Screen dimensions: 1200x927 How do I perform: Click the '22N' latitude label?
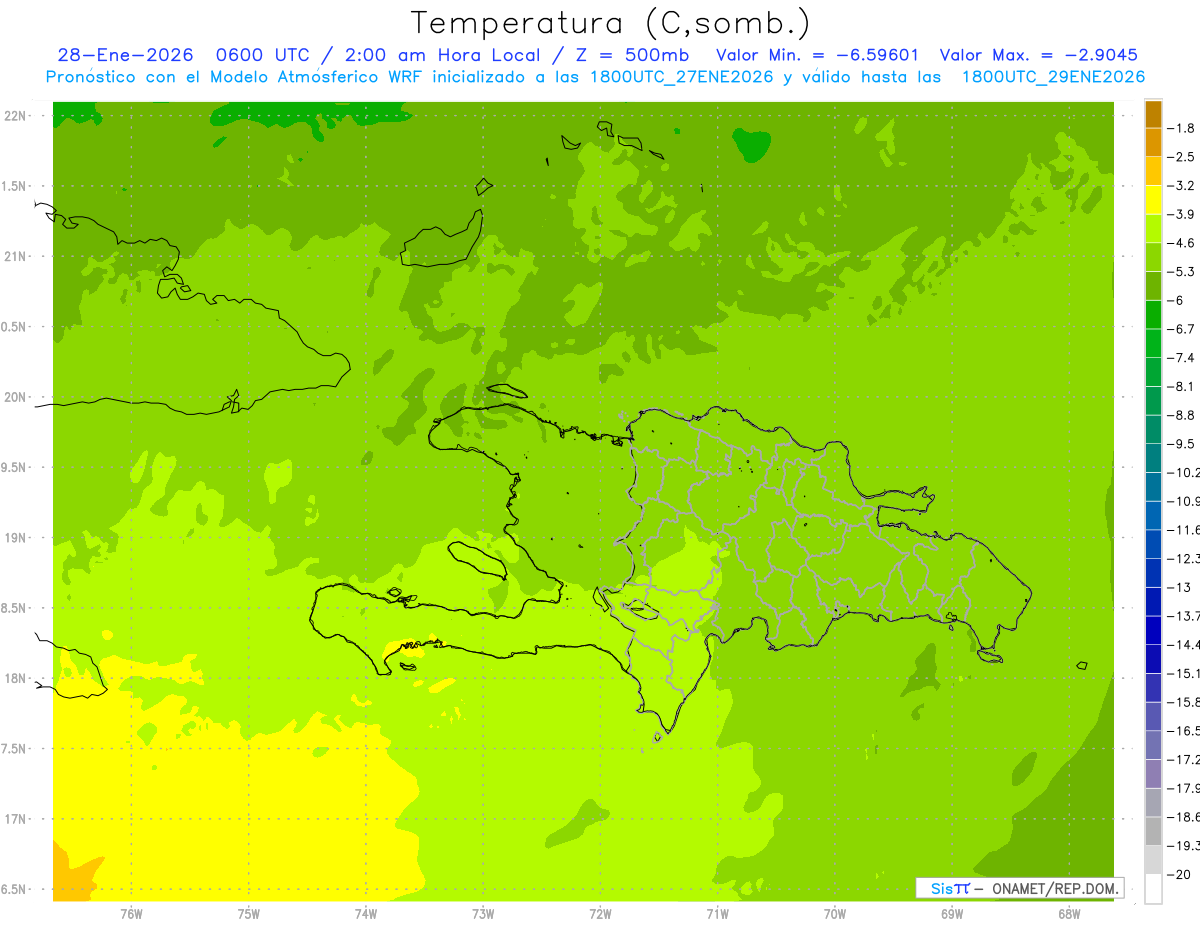(17, 116)
